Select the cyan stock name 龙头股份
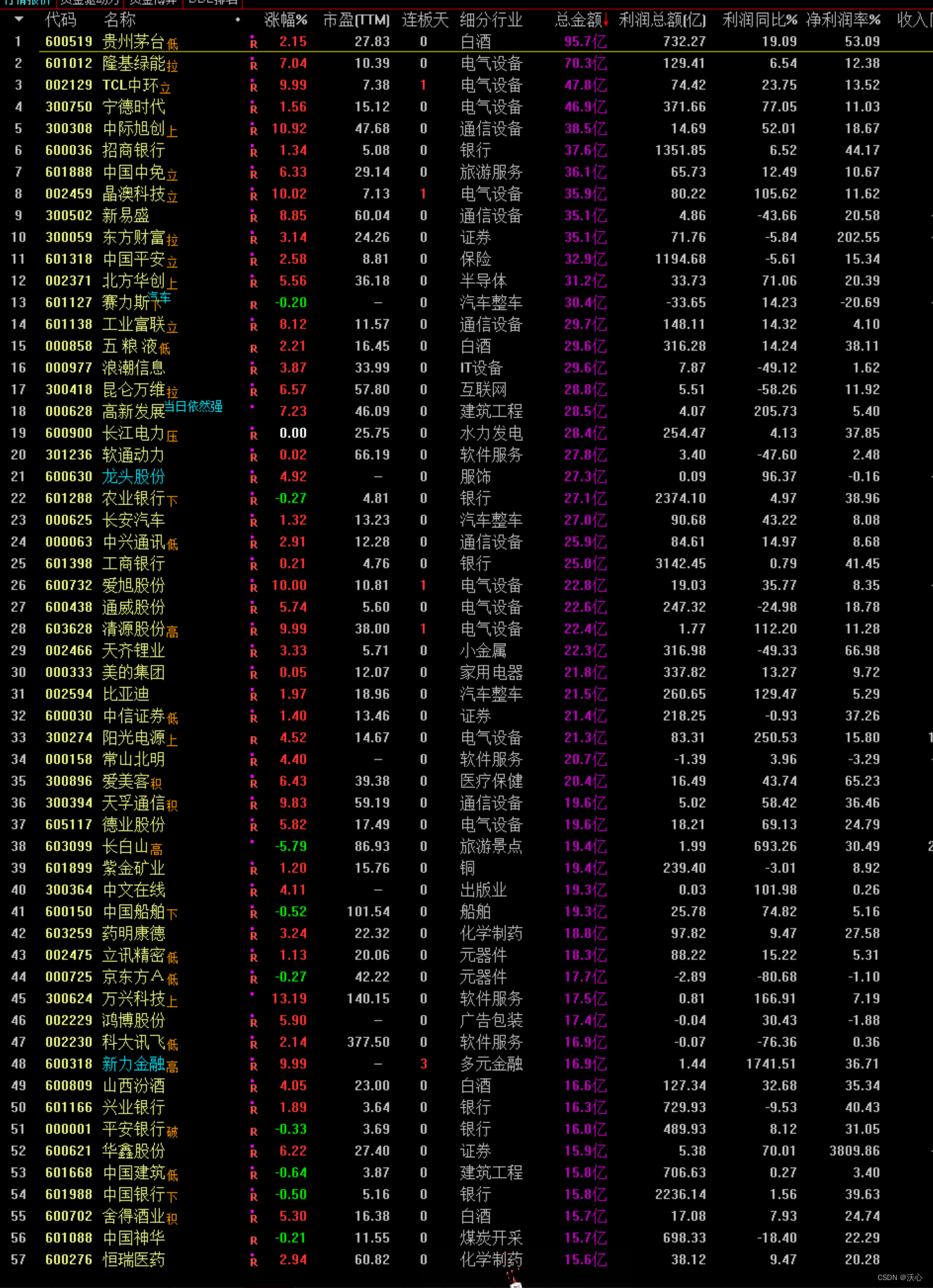 pyautogui.click(x=134, y=477)
